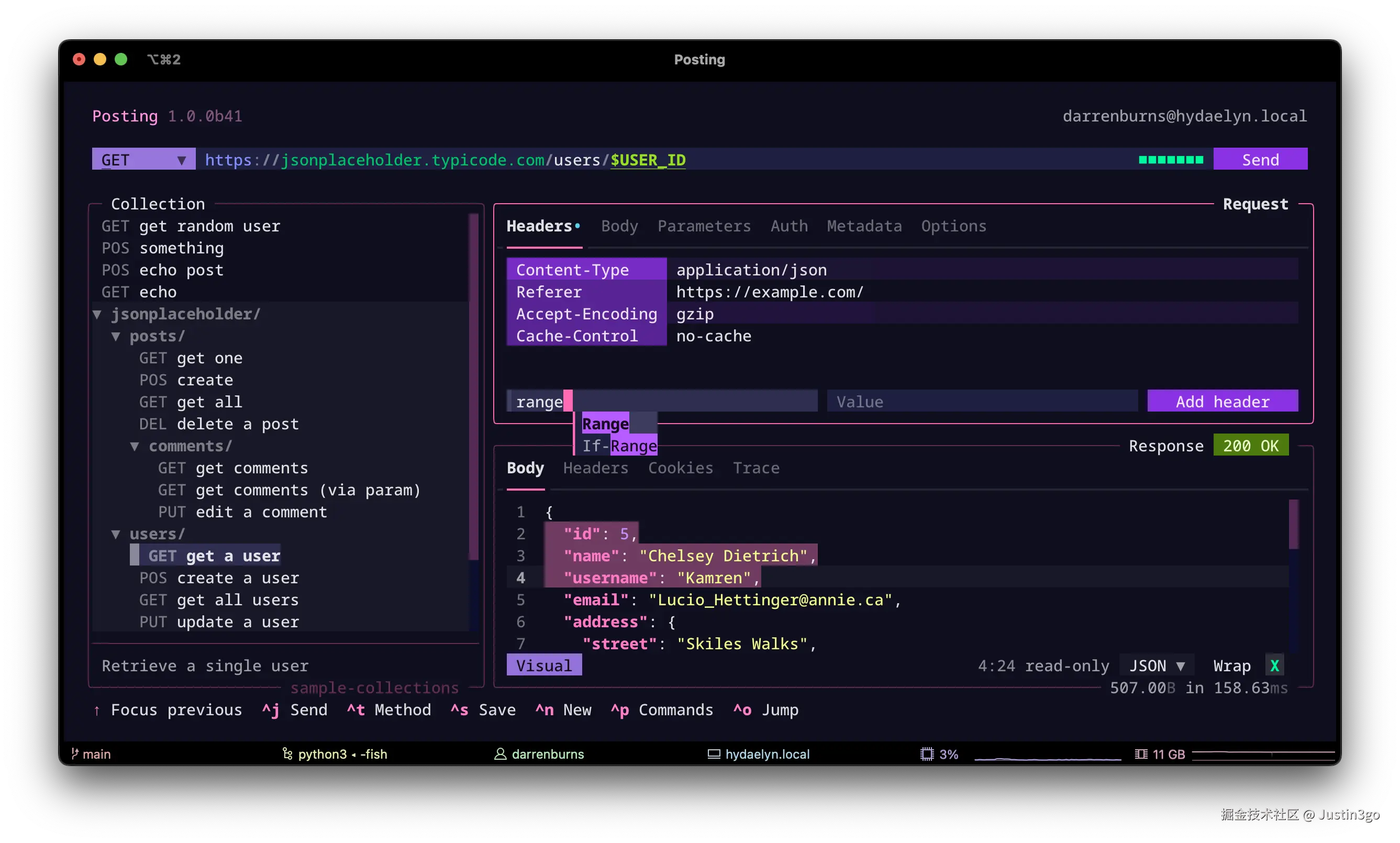This screenshot has width=1400, height=843.
Task: Click the memory icon showing 11 GB
Action: 1140,754
